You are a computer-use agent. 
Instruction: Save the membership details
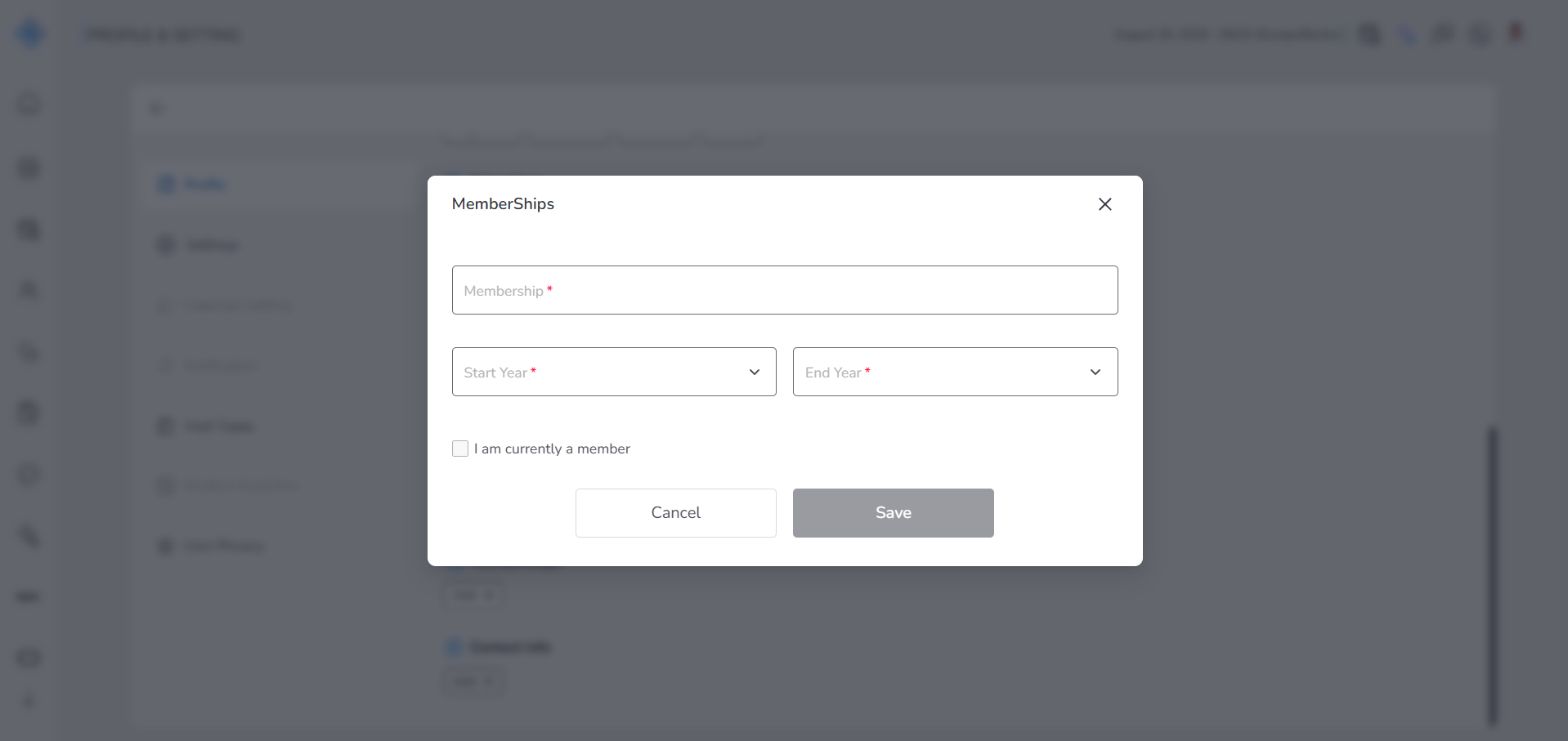(x=893, y=513)
